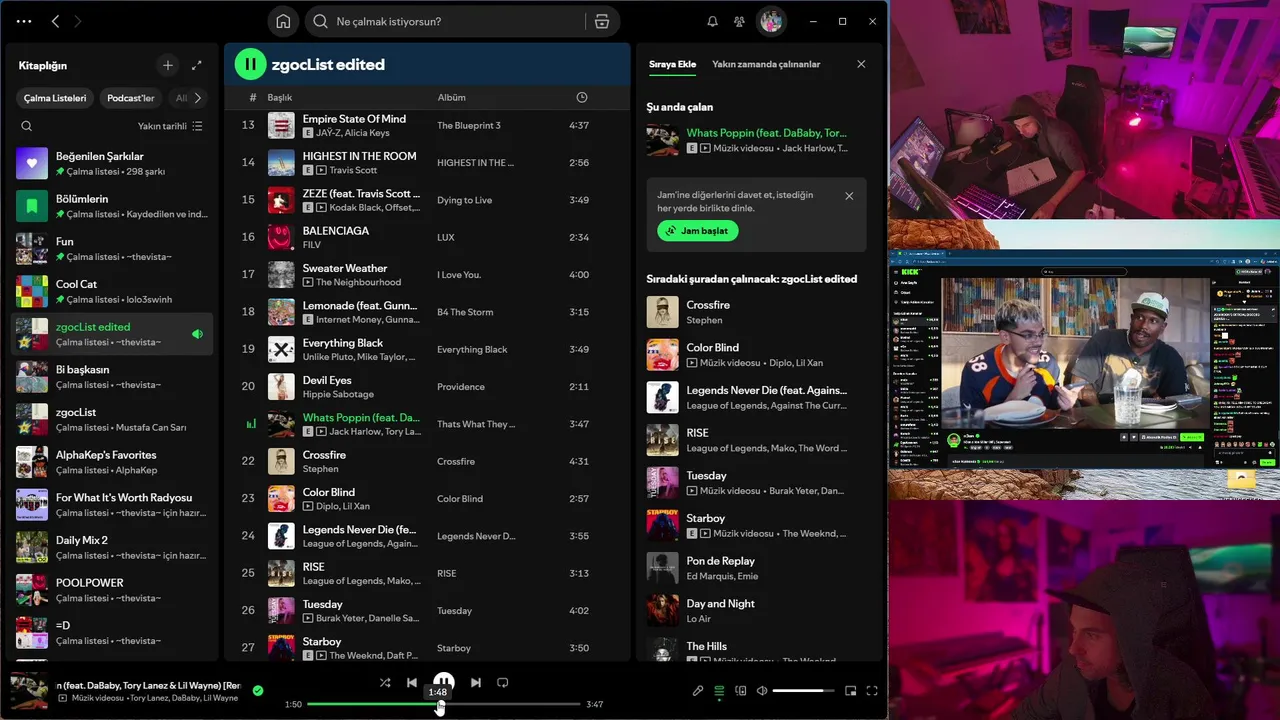1280x720 pixels.
Task: Open Daily Mix 2 playlist
Action: 112,547
